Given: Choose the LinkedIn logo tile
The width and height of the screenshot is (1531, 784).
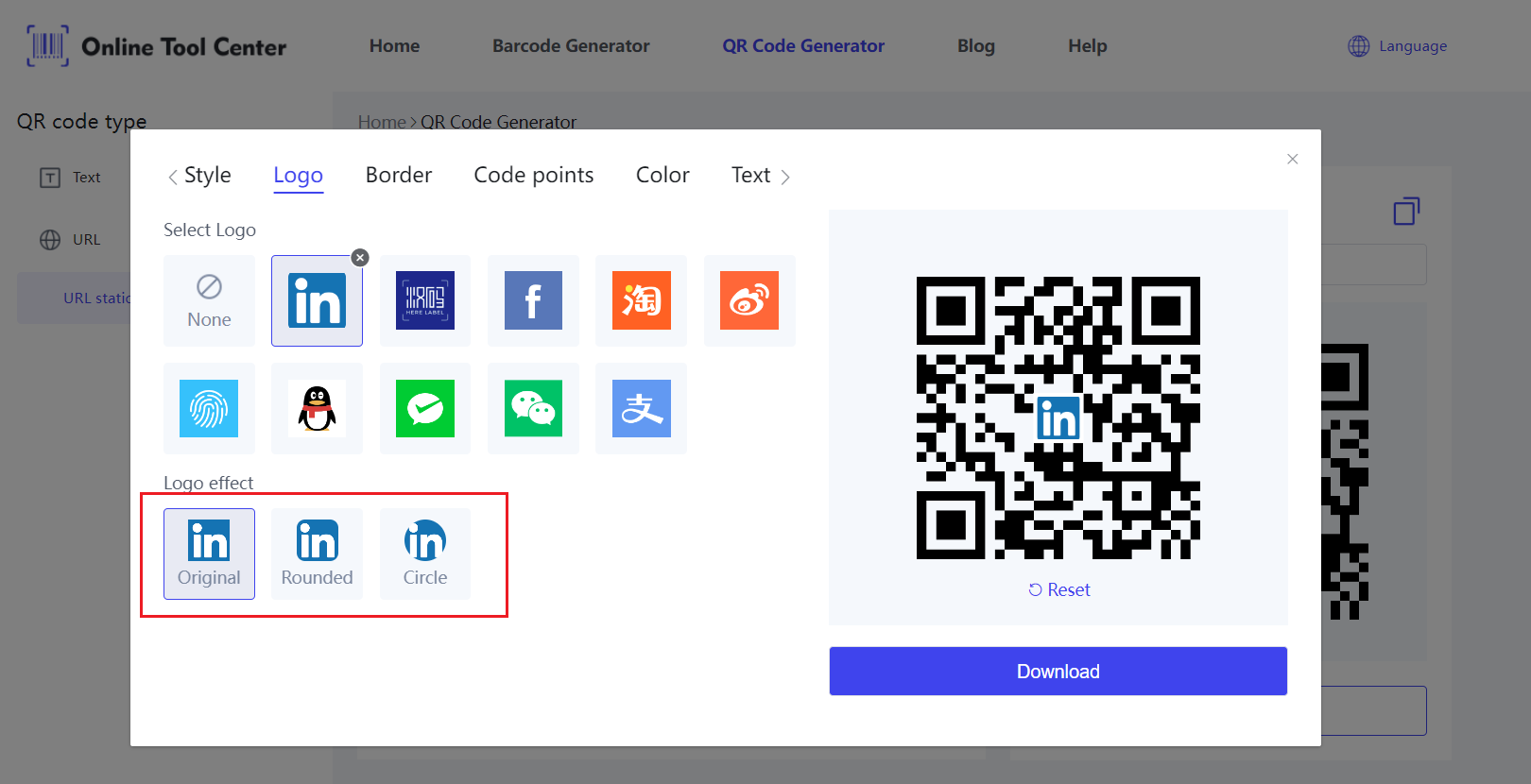Looking at the screenshot, I should (x=317, y=300).
